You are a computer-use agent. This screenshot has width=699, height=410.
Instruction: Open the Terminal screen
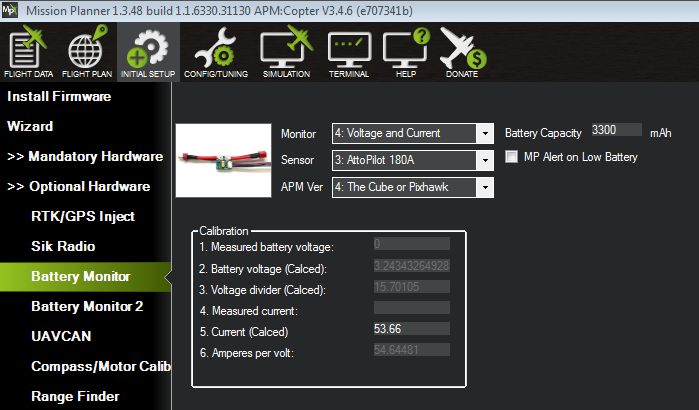pos(349,53)
